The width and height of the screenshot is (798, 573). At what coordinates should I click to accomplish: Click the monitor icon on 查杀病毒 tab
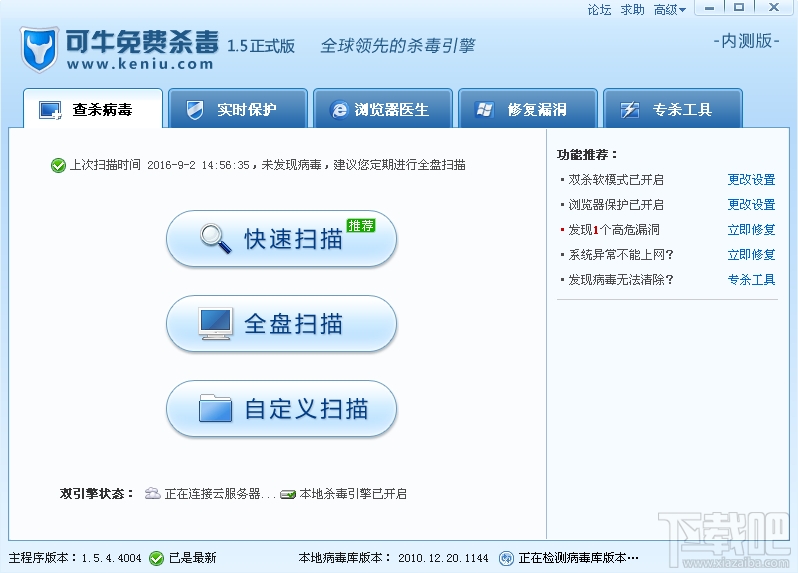pos(50,110)
